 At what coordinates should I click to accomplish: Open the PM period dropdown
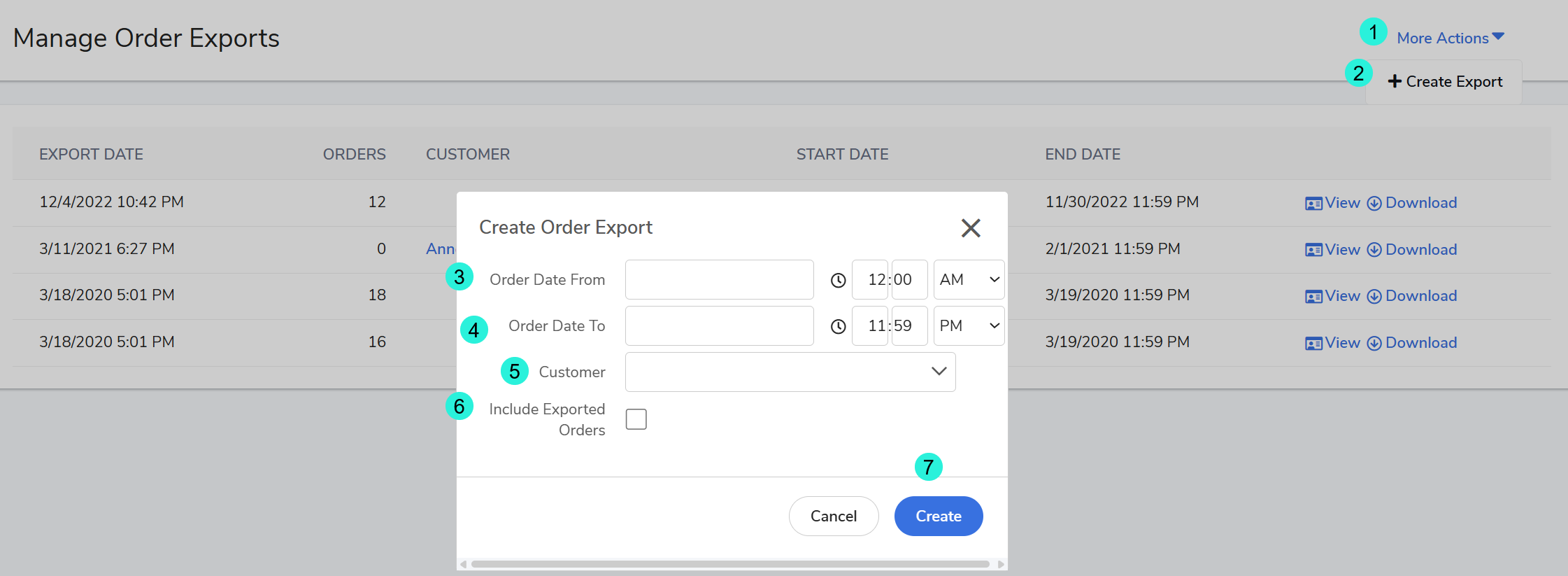click(969, 326)
